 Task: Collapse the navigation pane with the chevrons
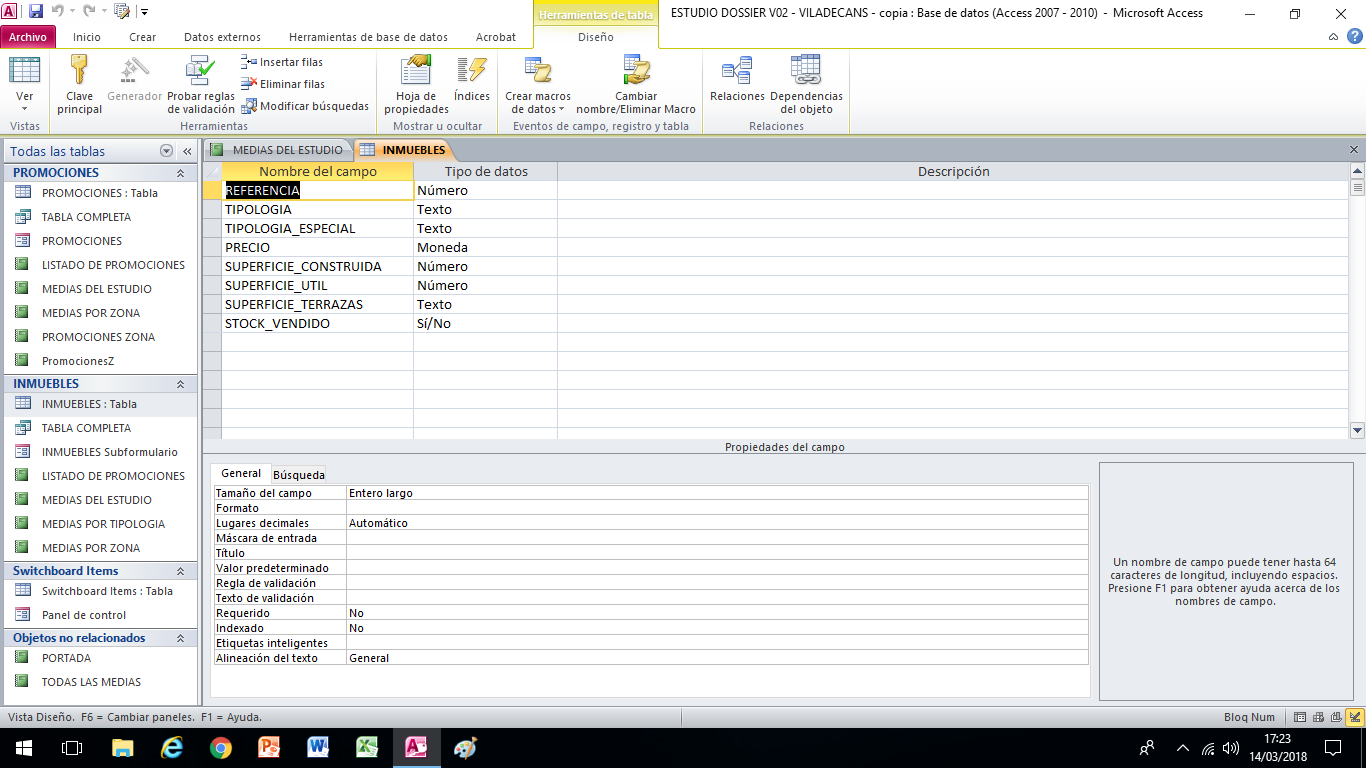pos(187,151)
